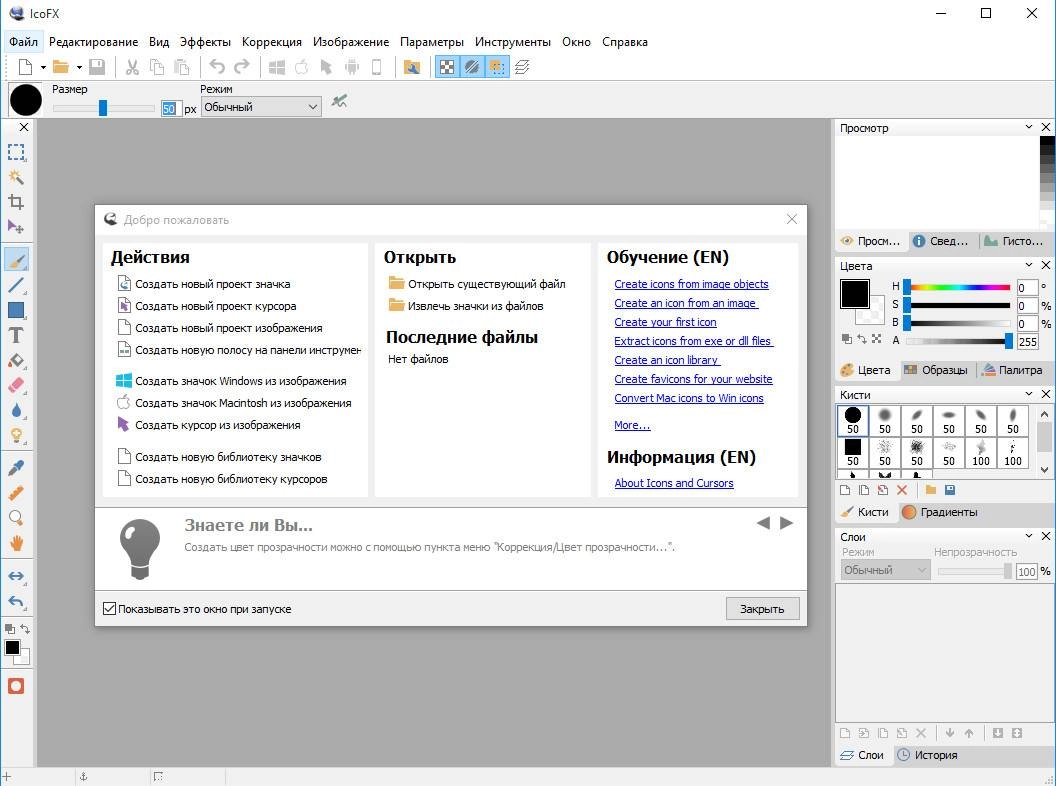Select the line drawing tool
The height and width of the screenshot is (786, 1056).
pos(16,285)
